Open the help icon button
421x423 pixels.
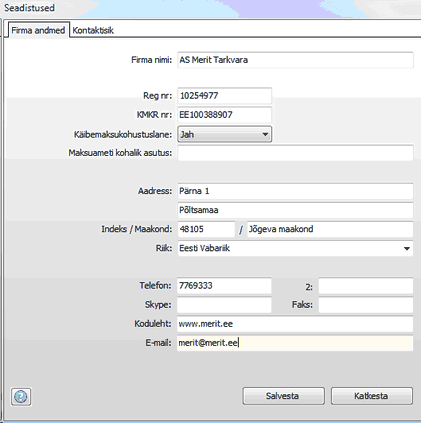(21, 396)
